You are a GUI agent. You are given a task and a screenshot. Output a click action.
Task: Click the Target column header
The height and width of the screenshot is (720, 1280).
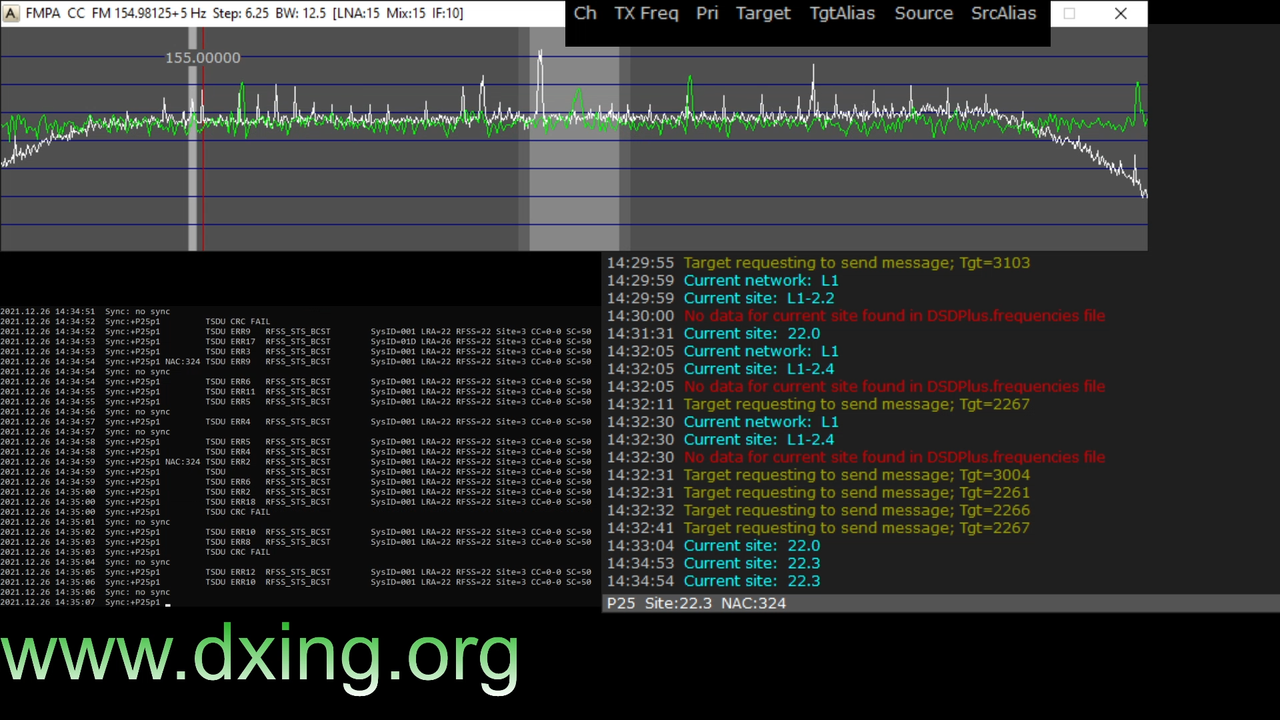pyautogui.click(x=763, y=13)
